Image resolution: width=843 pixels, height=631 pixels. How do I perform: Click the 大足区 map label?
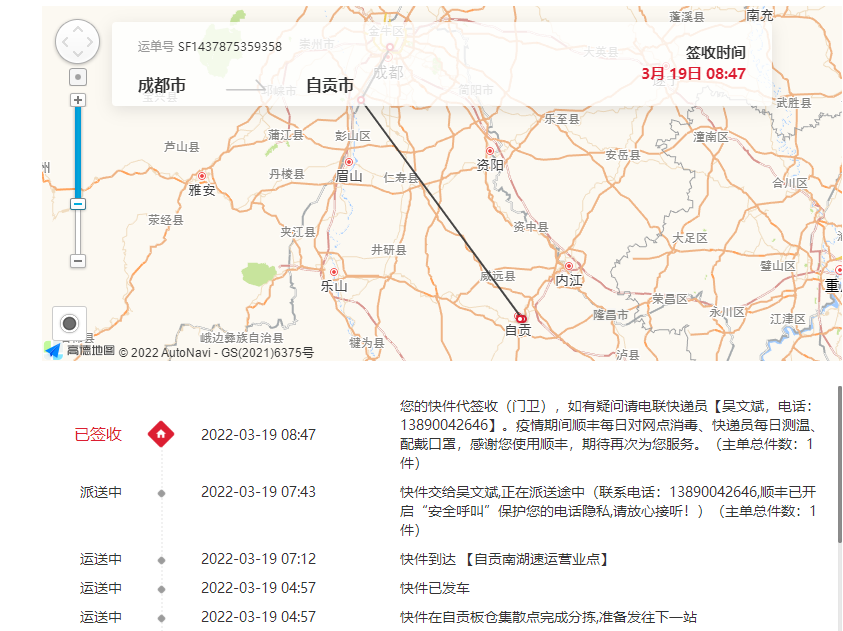[x=690, y=238]
